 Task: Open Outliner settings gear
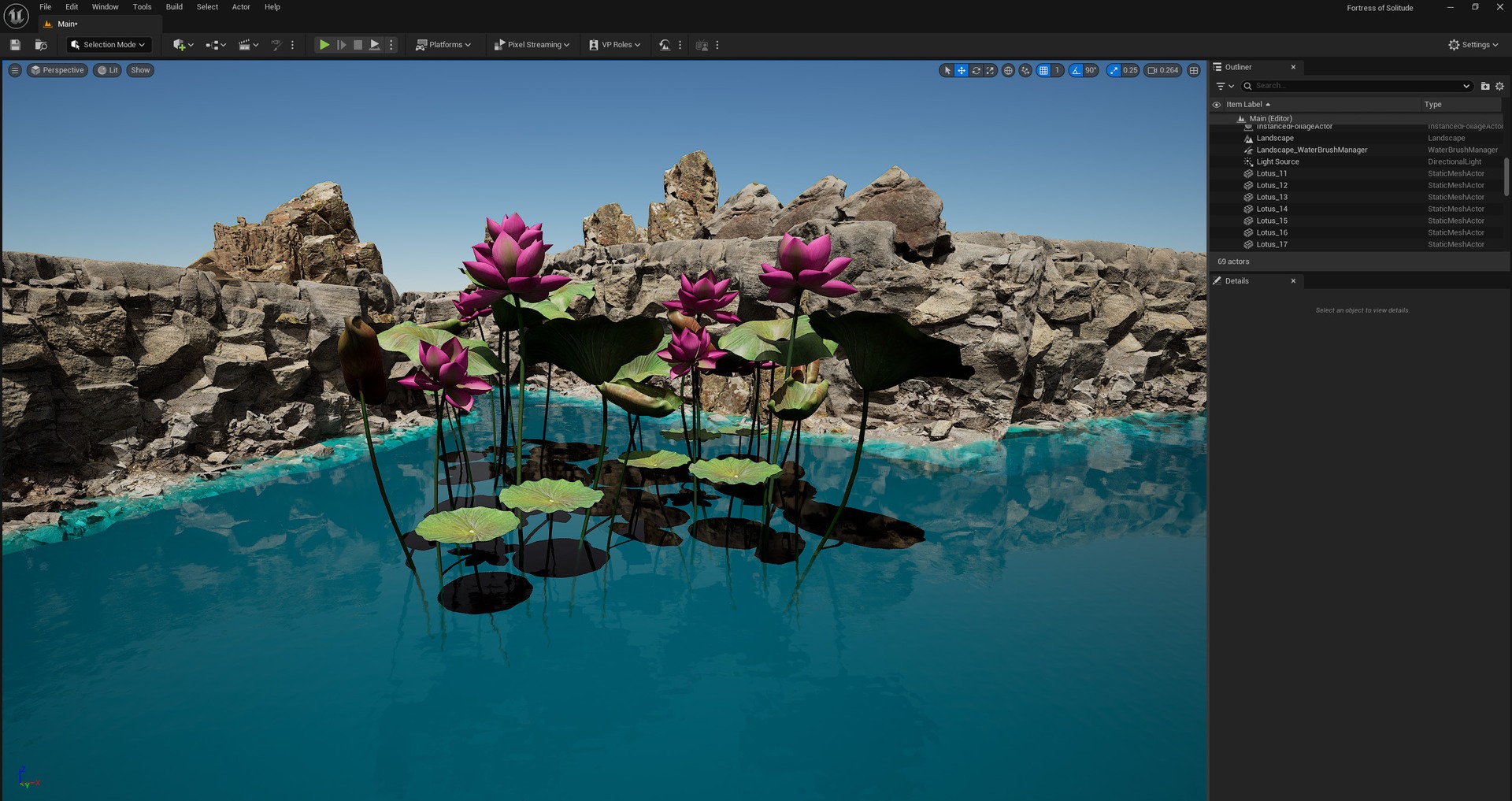[1499, 86]
